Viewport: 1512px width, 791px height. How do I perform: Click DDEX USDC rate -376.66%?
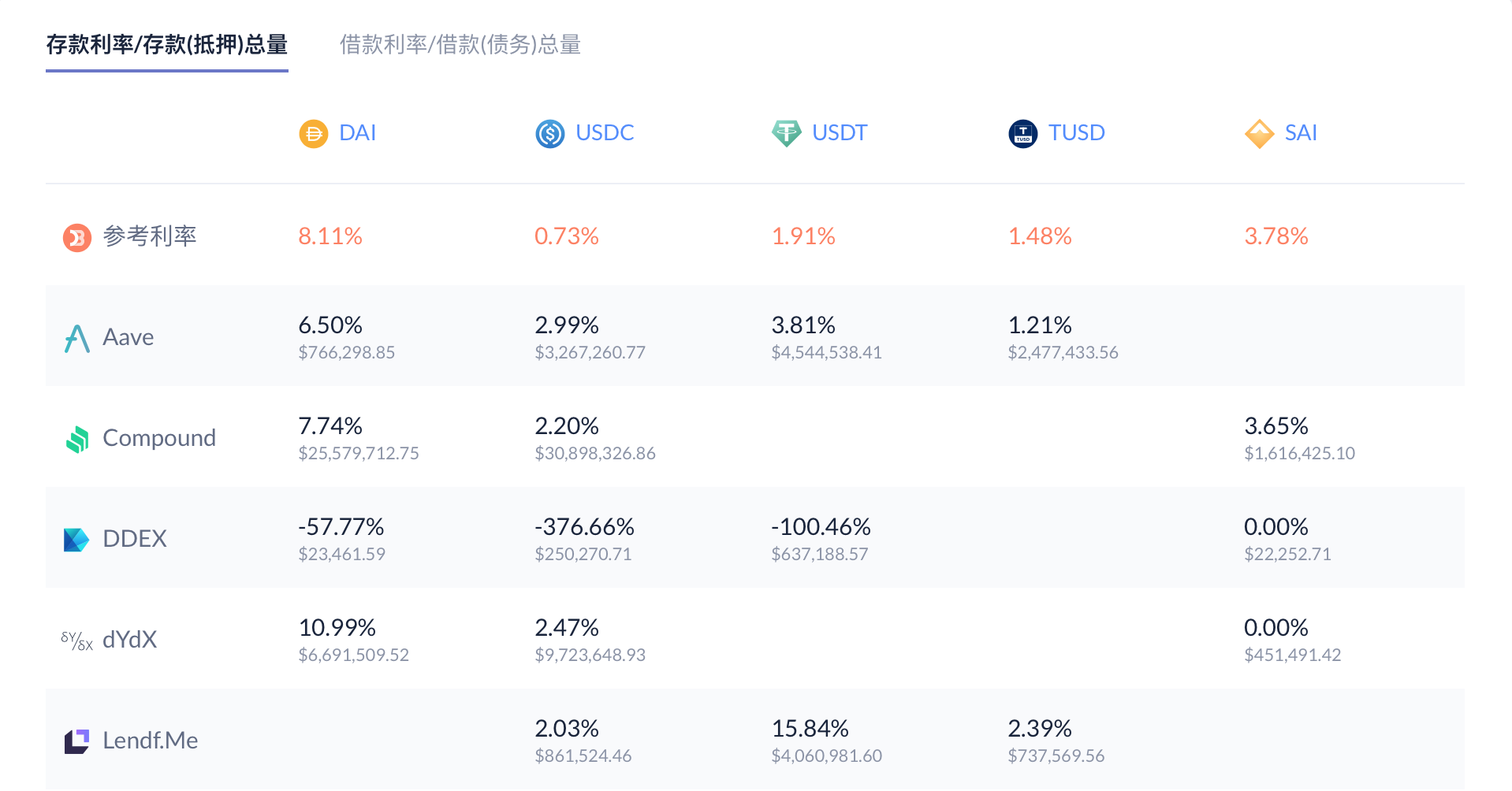pyautogui.click(x=584, y=526)
